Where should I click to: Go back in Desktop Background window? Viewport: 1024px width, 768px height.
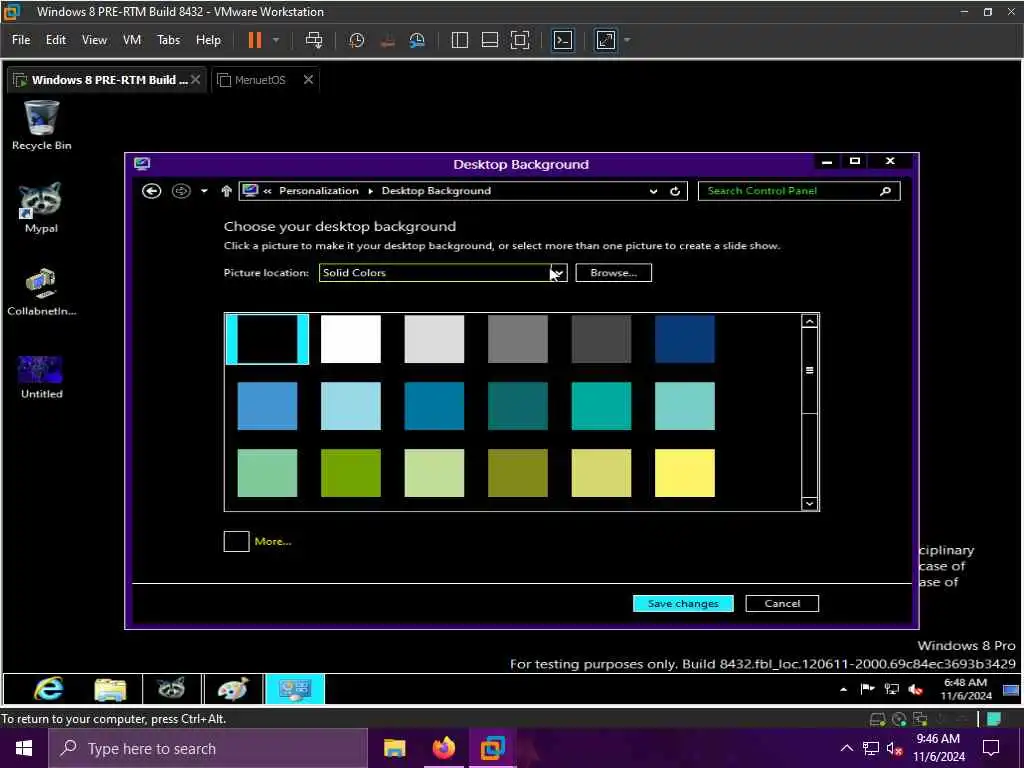point(152,191)
